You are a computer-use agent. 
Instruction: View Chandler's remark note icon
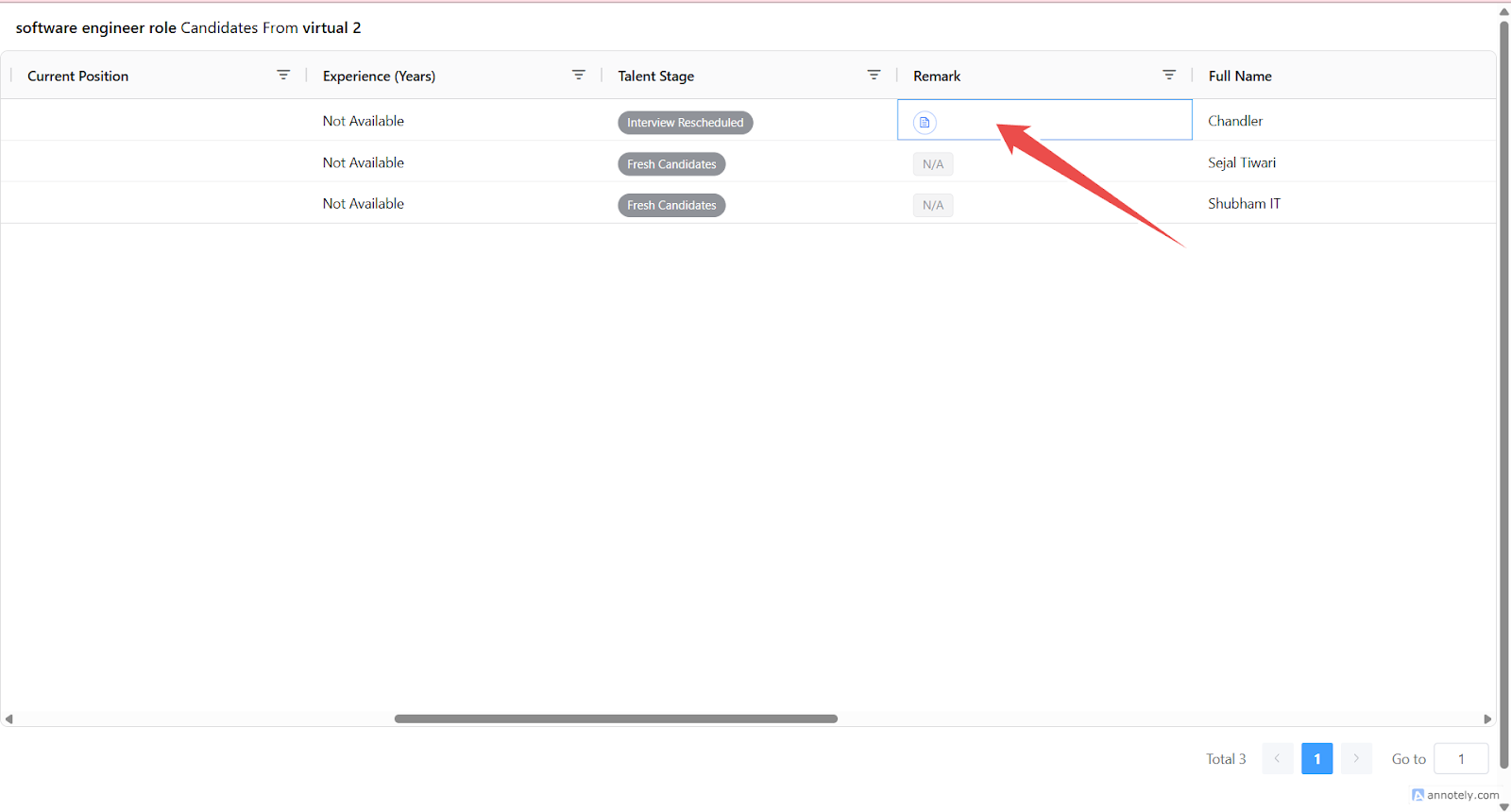tap(925, 122)
